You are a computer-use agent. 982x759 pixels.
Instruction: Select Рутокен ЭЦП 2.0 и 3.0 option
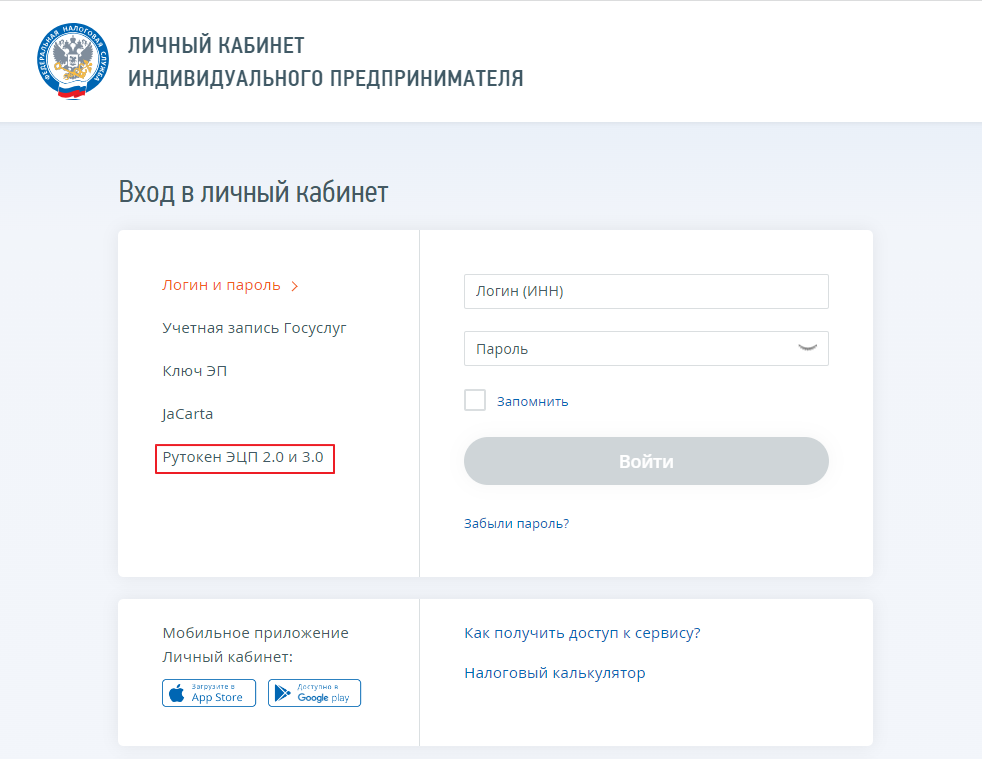243,457
